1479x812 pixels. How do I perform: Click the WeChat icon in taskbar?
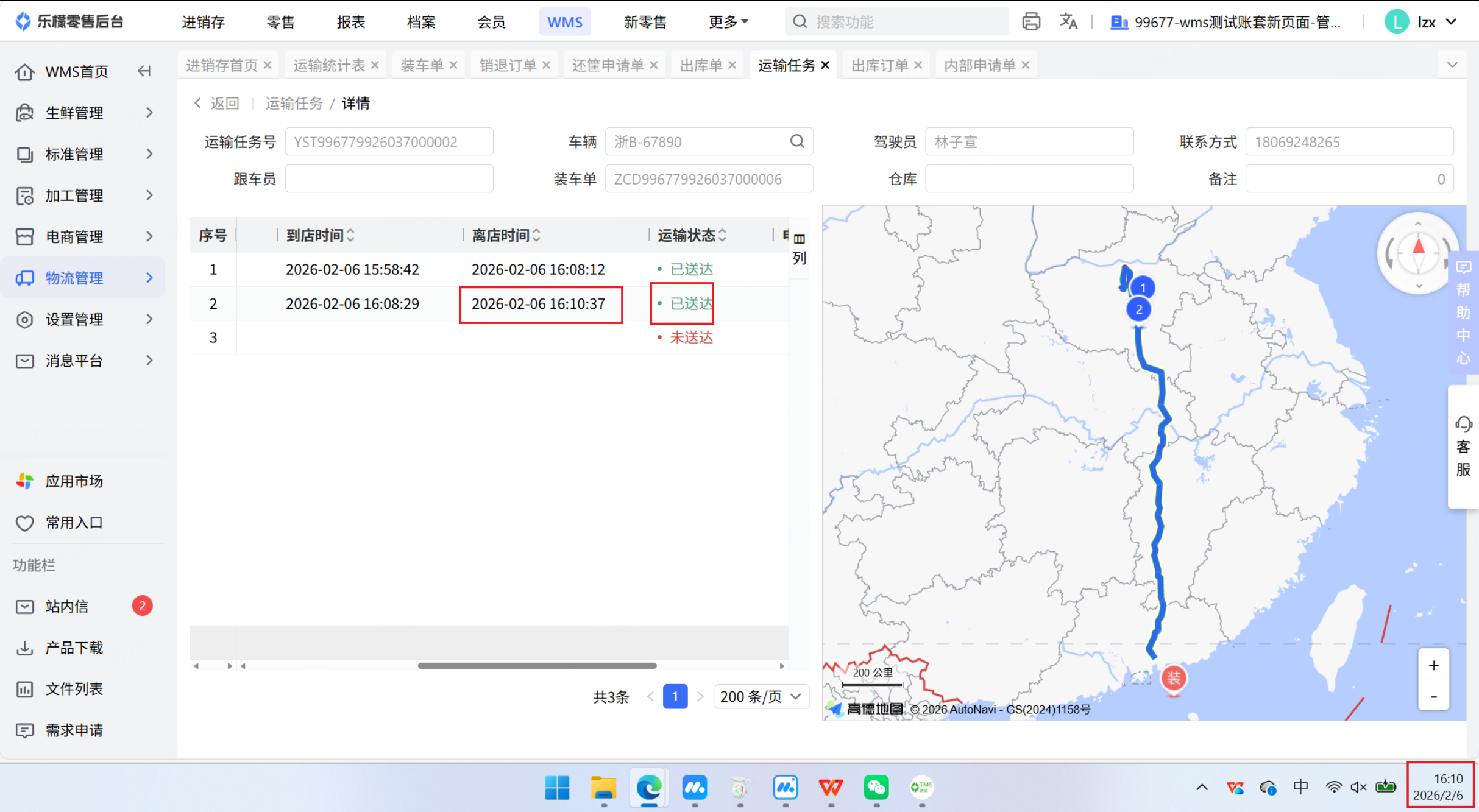pyautogui.click(x=876, y=788)
